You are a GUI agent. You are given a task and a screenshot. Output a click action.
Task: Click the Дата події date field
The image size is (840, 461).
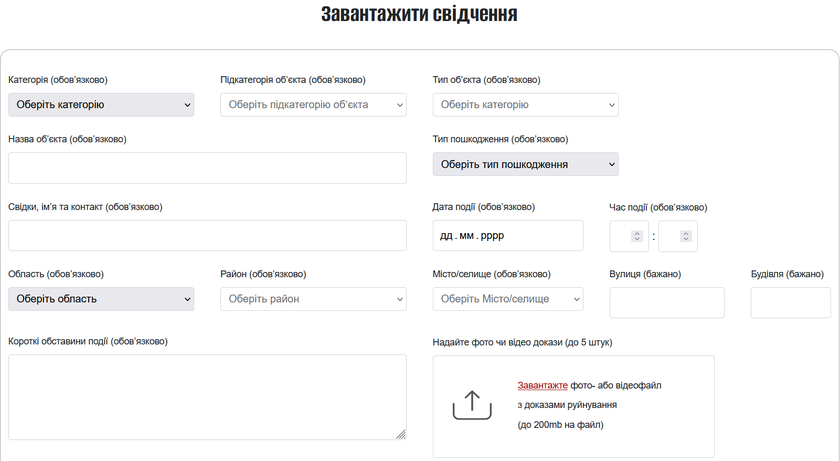508,236
